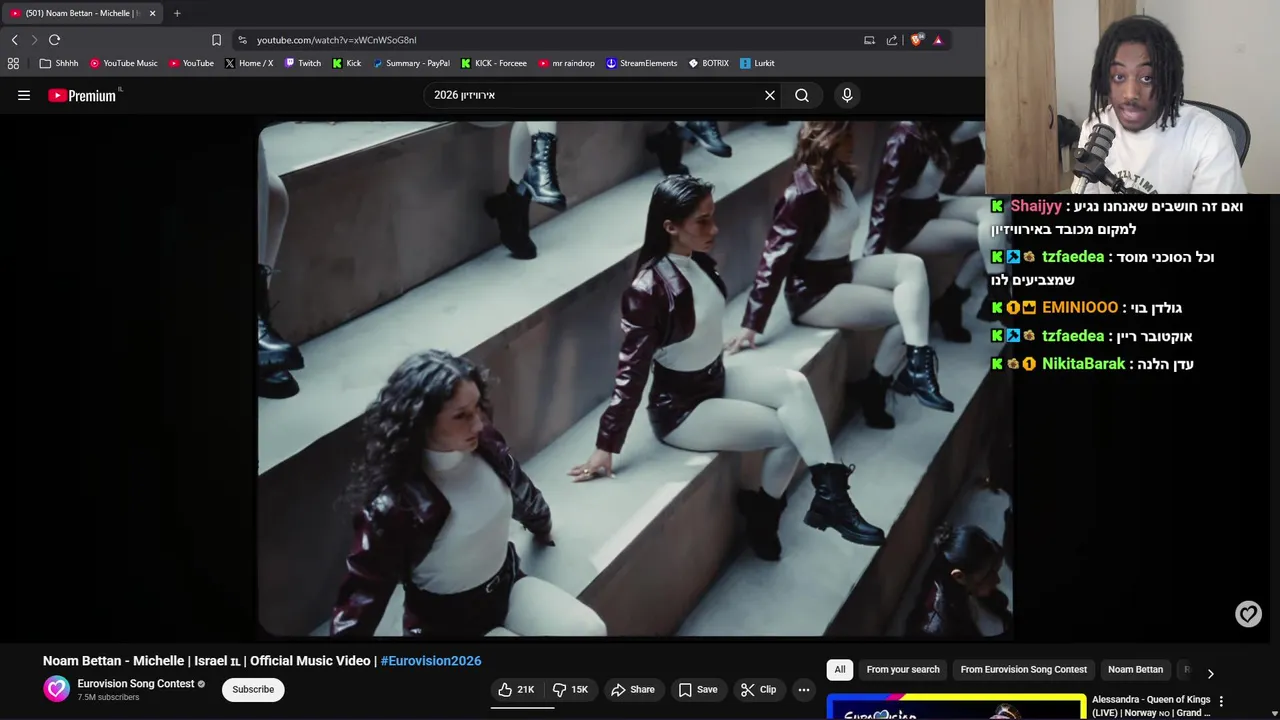Open the Home / X bookmark
The image size is (1280, 720).
pos(249,63)
